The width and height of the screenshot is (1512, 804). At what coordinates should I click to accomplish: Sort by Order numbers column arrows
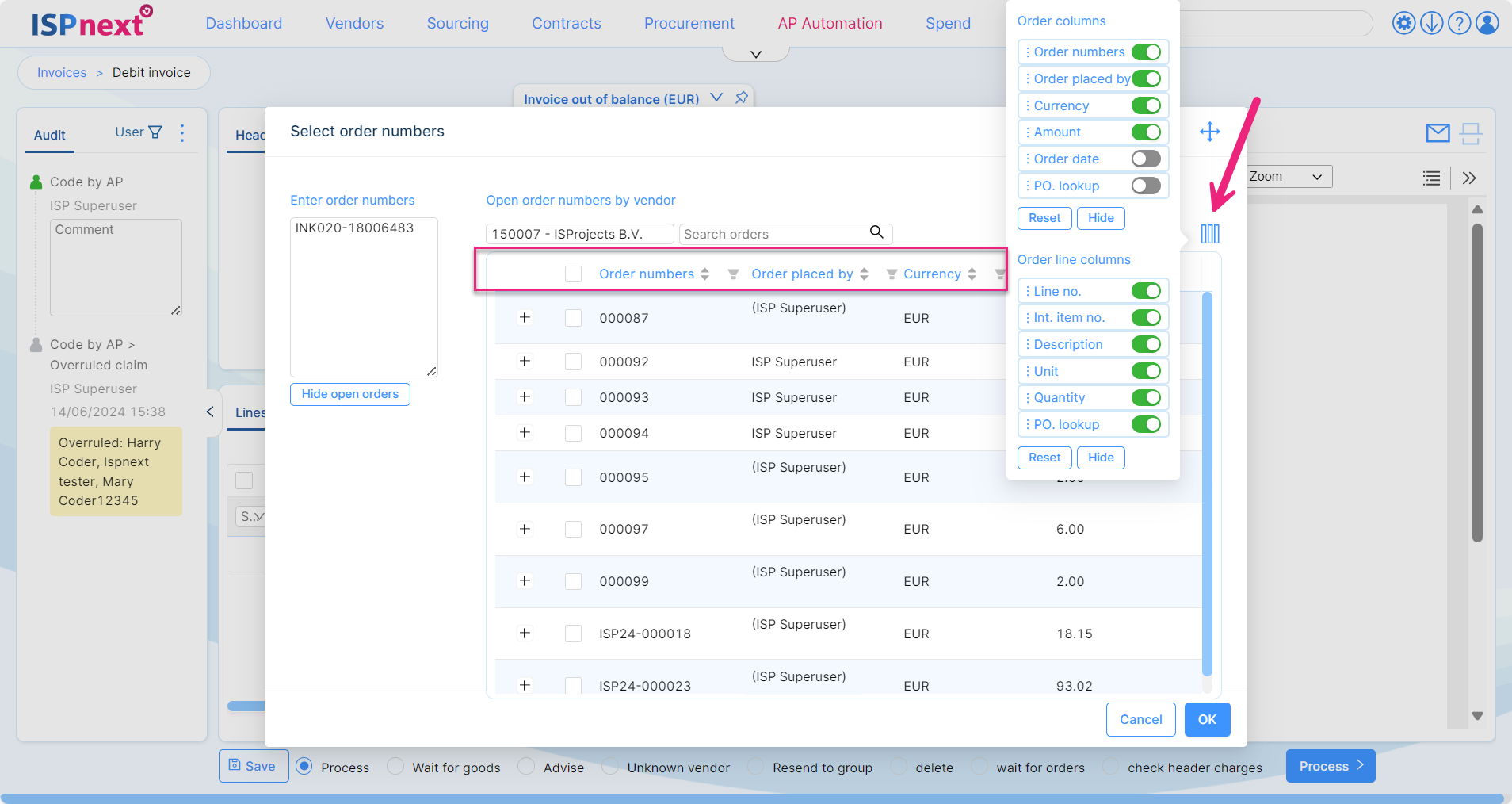[x=704, y=274]
